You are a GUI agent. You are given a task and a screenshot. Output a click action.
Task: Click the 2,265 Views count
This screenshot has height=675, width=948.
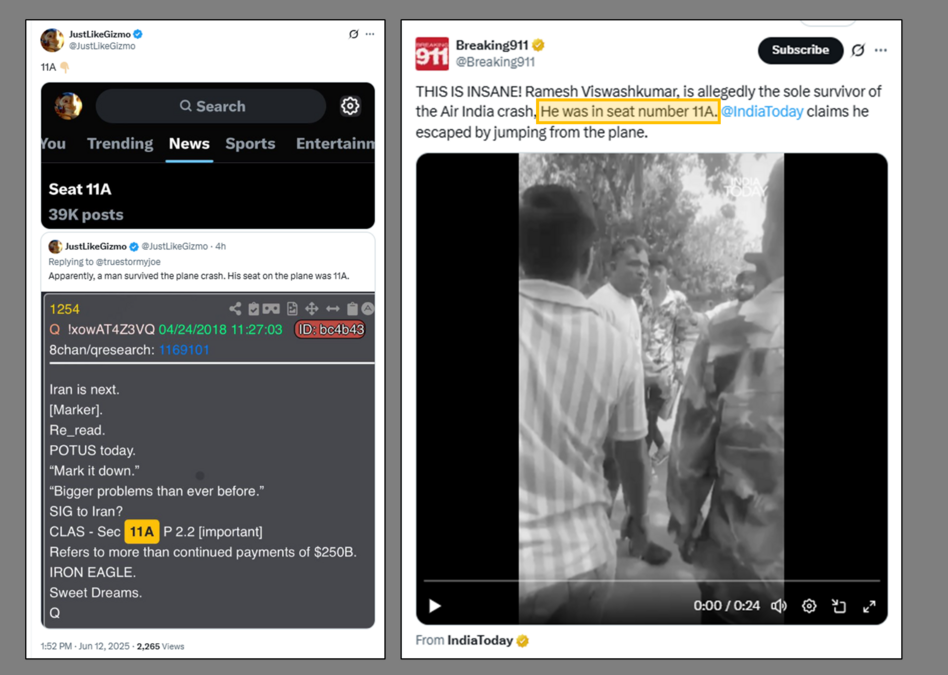tap(160, 646)
